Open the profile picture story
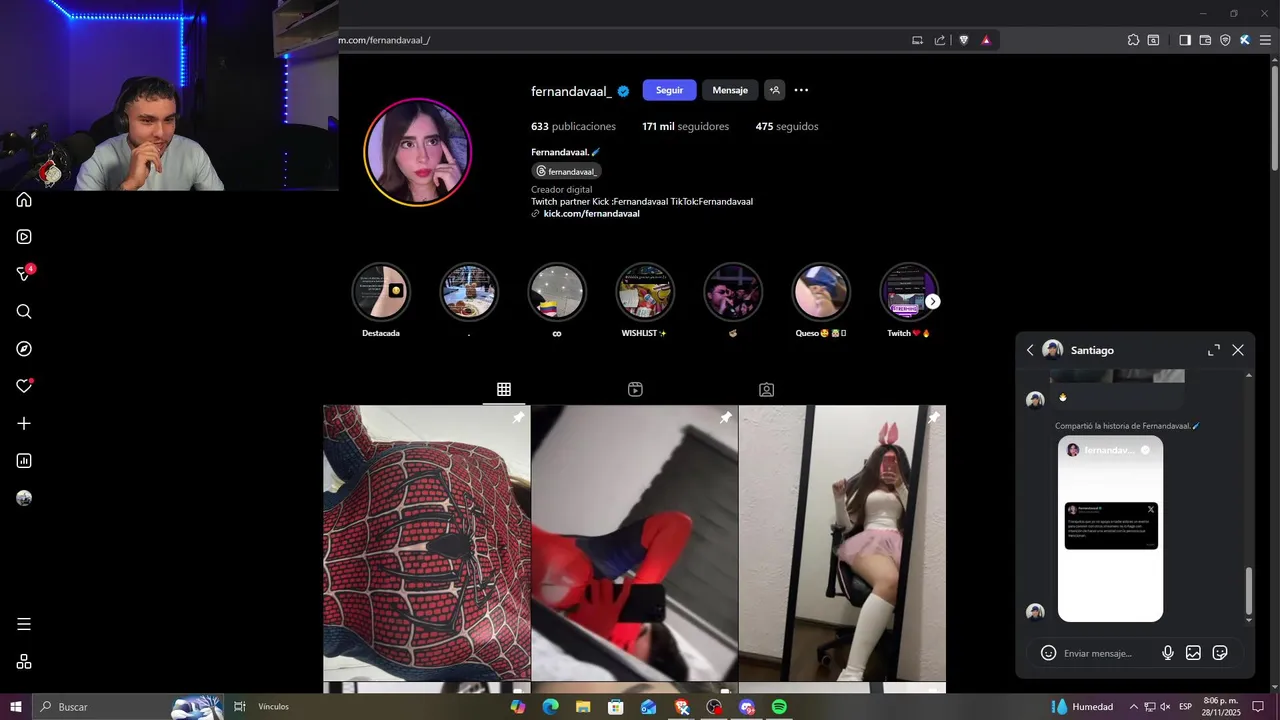The image size is (1280, 720). pos(417,152)
